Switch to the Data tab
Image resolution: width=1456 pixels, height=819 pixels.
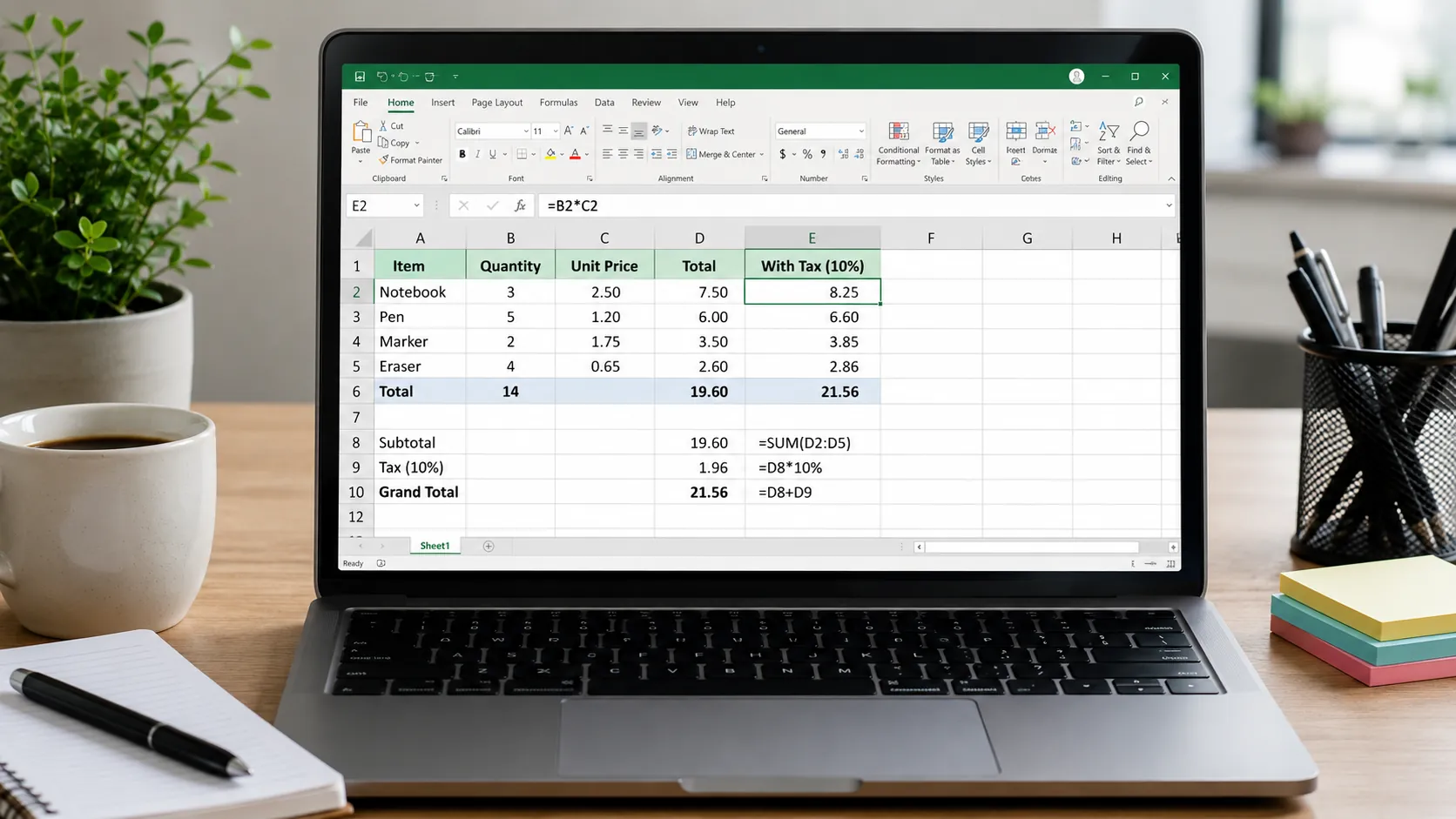point(604,103)
